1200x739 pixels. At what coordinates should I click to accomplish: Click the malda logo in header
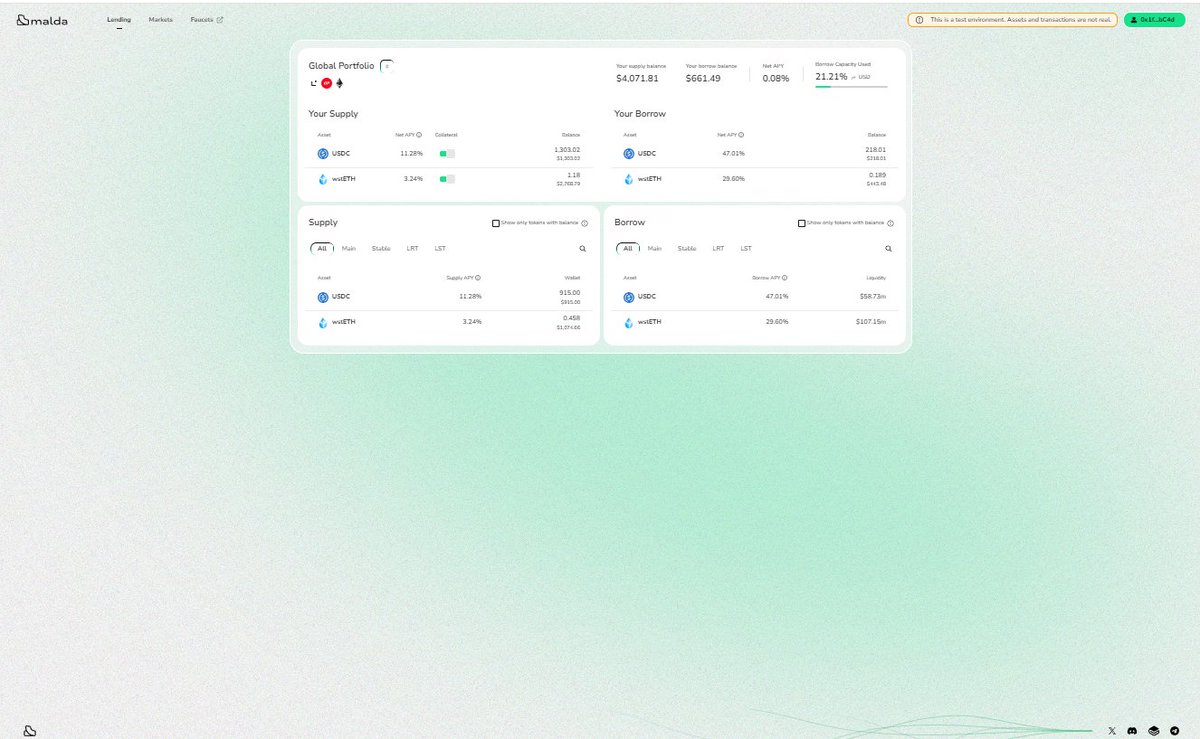click(x=42, y=19)
